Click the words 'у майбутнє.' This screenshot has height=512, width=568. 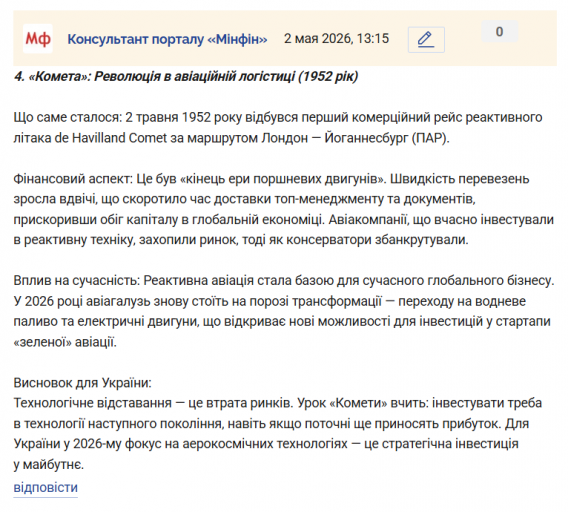[x=49, y=465]
